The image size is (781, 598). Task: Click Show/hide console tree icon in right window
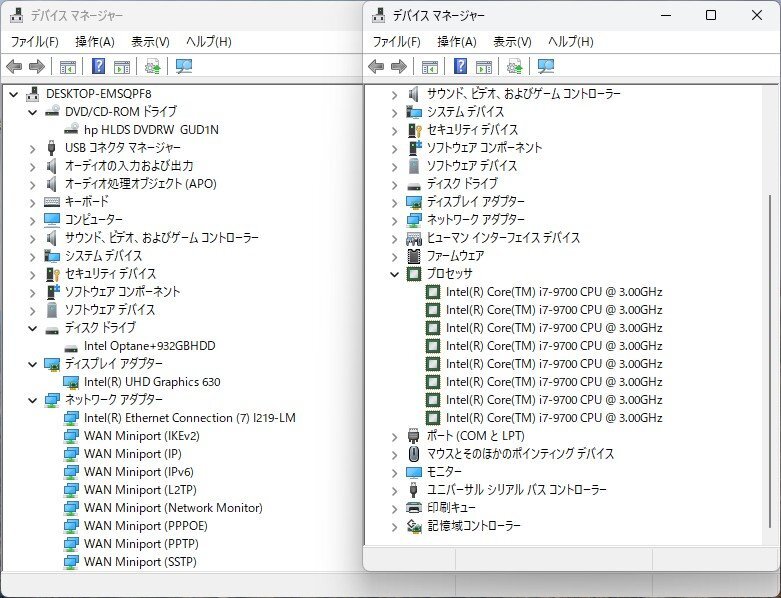430,66
